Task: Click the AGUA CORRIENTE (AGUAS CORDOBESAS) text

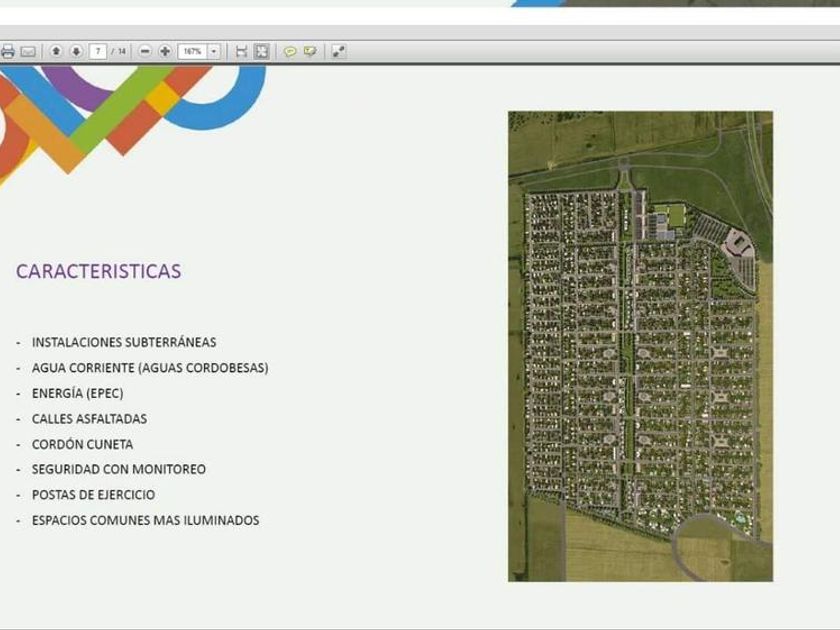Action: point(150,368)
